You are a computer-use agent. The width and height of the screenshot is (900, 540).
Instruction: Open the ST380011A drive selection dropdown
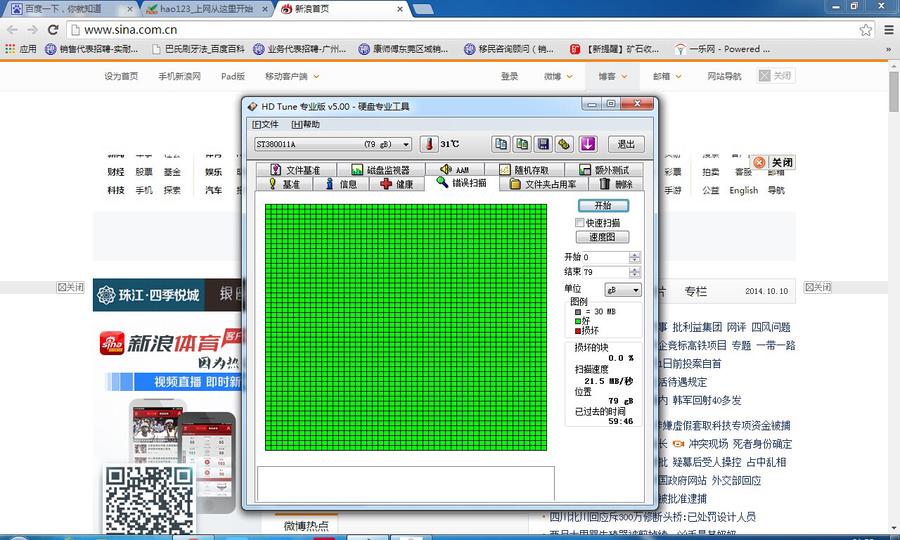tap(333, 144)
